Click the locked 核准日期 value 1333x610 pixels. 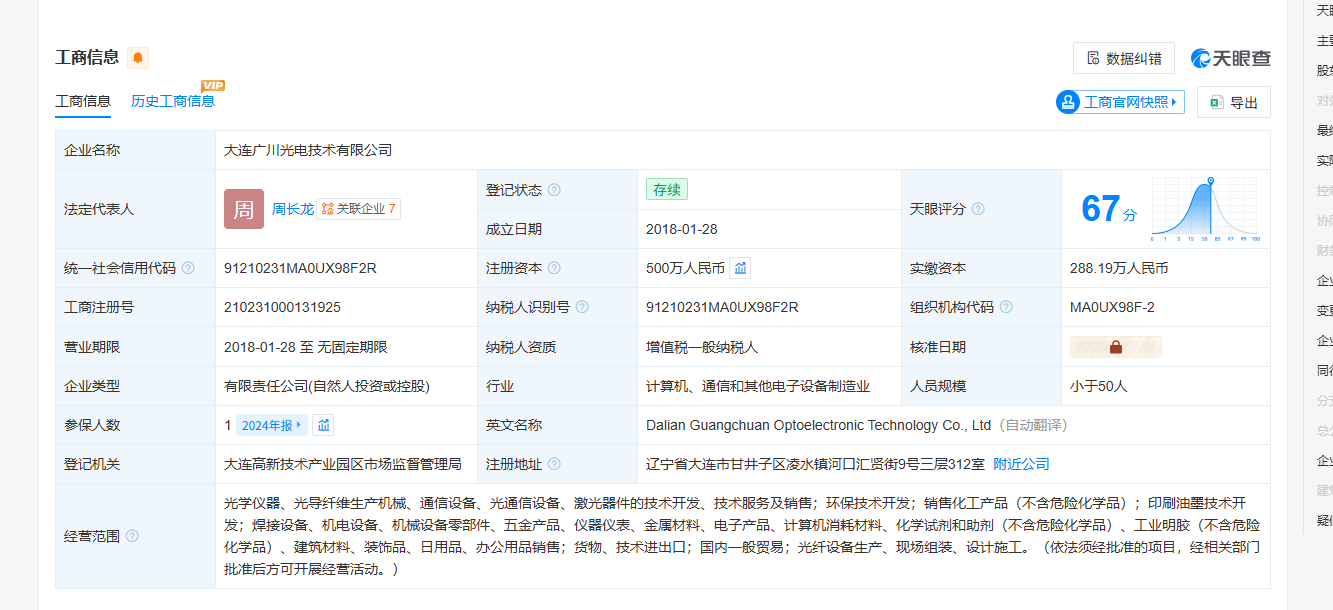click(1115, 347)
